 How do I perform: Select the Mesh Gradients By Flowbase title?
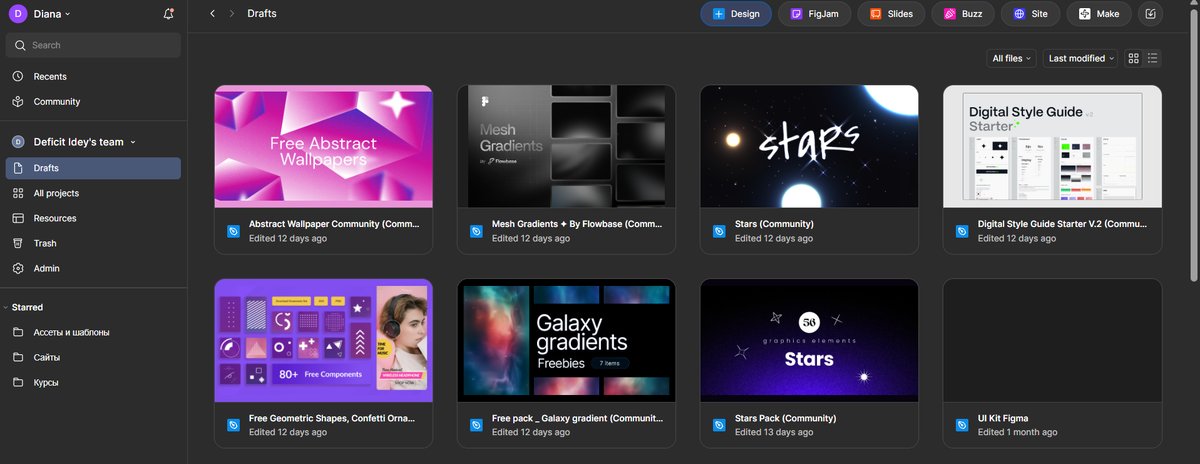pos(577,224)
